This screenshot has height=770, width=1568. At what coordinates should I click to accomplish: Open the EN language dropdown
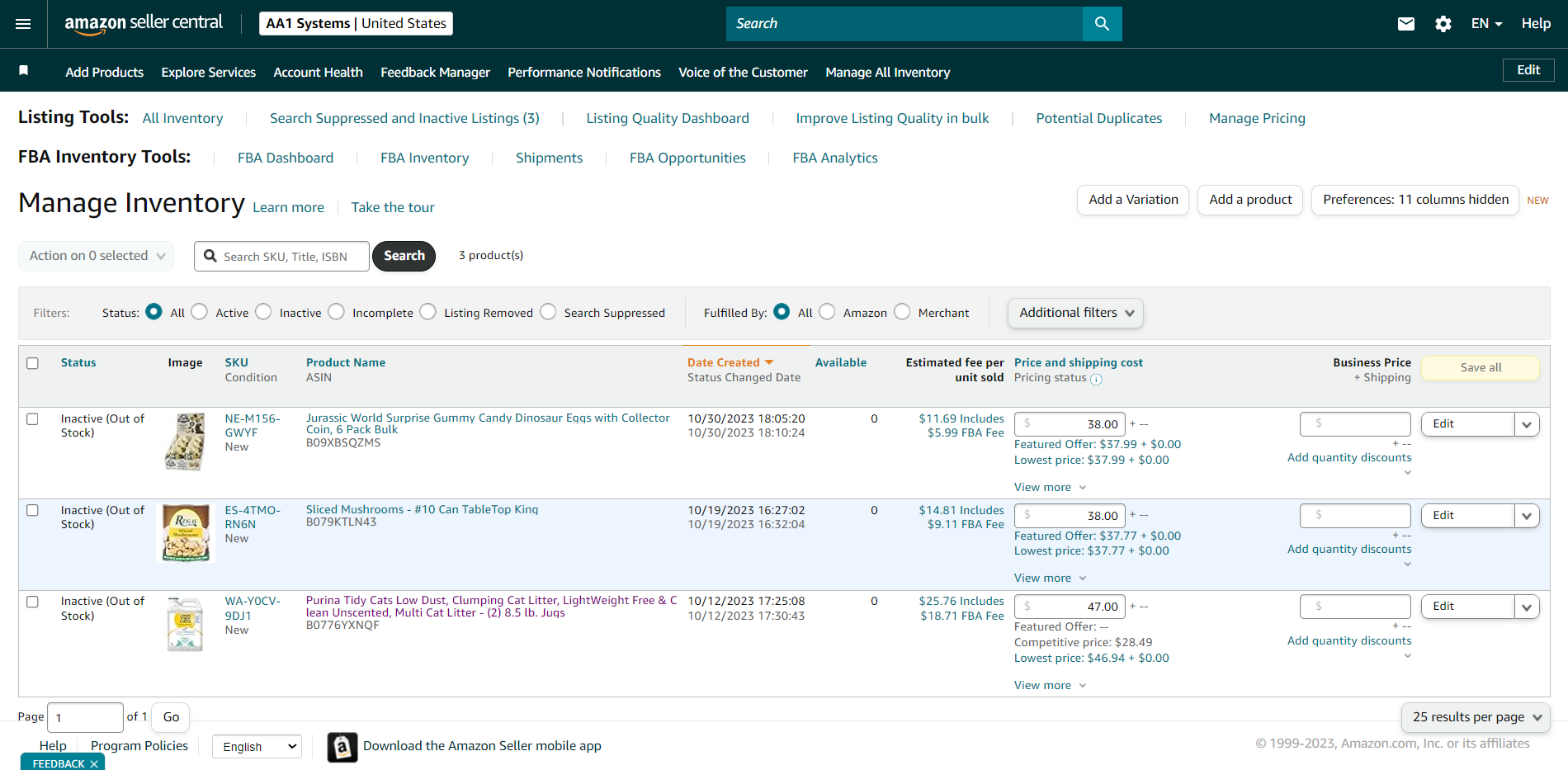[x=1486, y=24]
